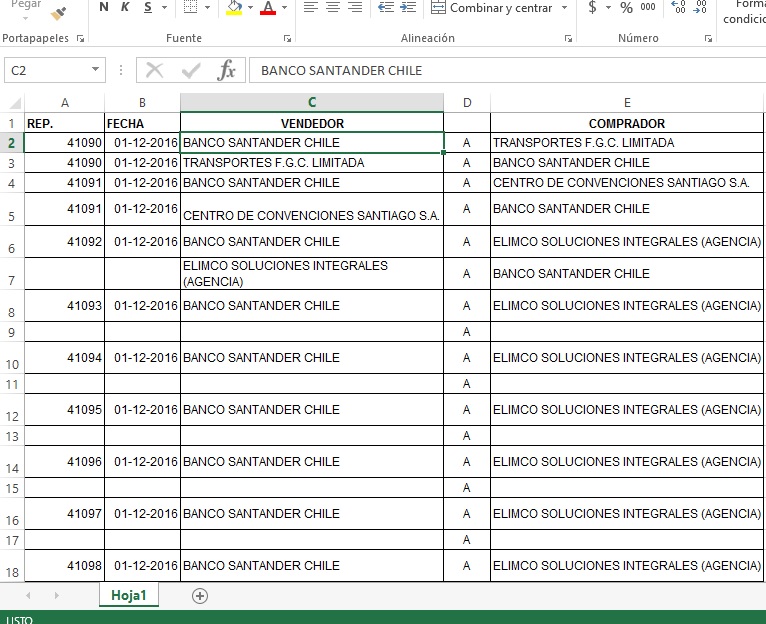Screen dimensions: 766x624
Task: Click VENDEDOR header cell
Action: [312, 123]
